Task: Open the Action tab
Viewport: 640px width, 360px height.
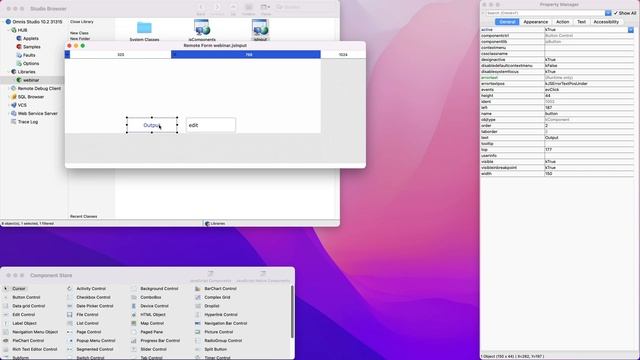Action: point(562,22)
